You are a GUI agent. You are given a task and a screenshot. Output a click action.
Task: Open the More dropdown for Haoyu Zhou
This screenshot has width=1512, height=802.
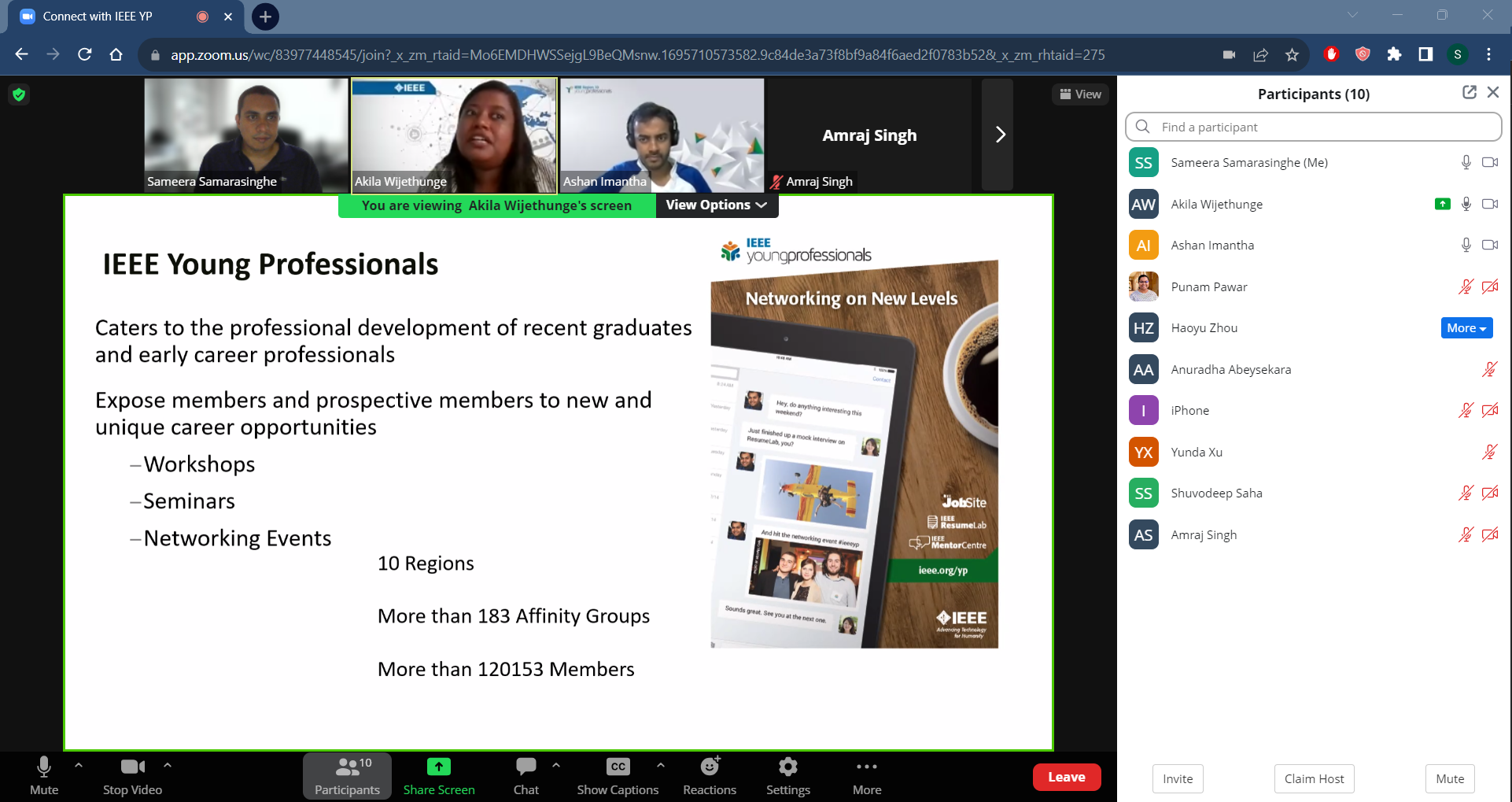point(1466,328)
